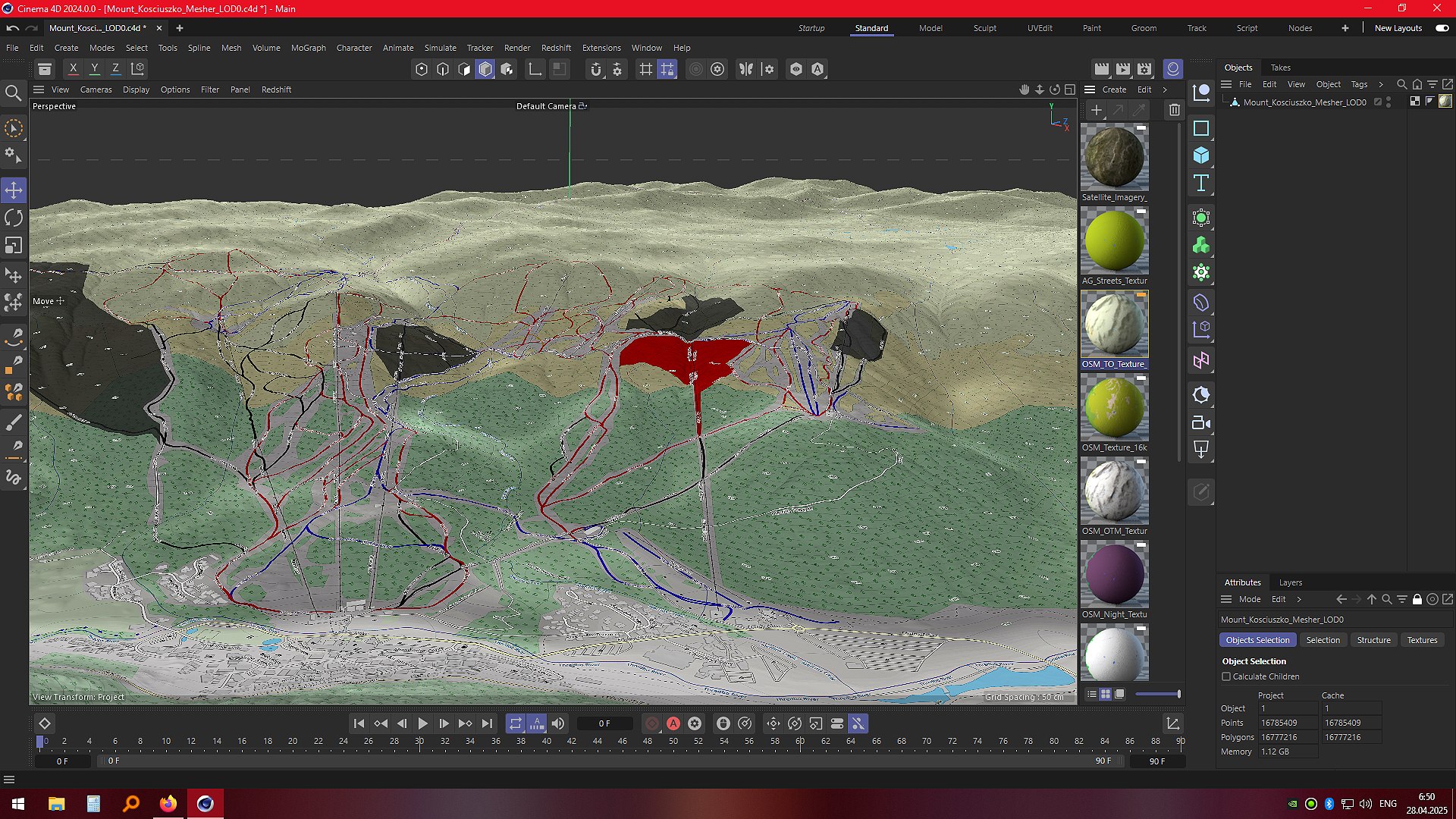Check the Calculate Children checkbox
The height and width of the screenshot is (819, 1456).
click(x=1226, y=676)
